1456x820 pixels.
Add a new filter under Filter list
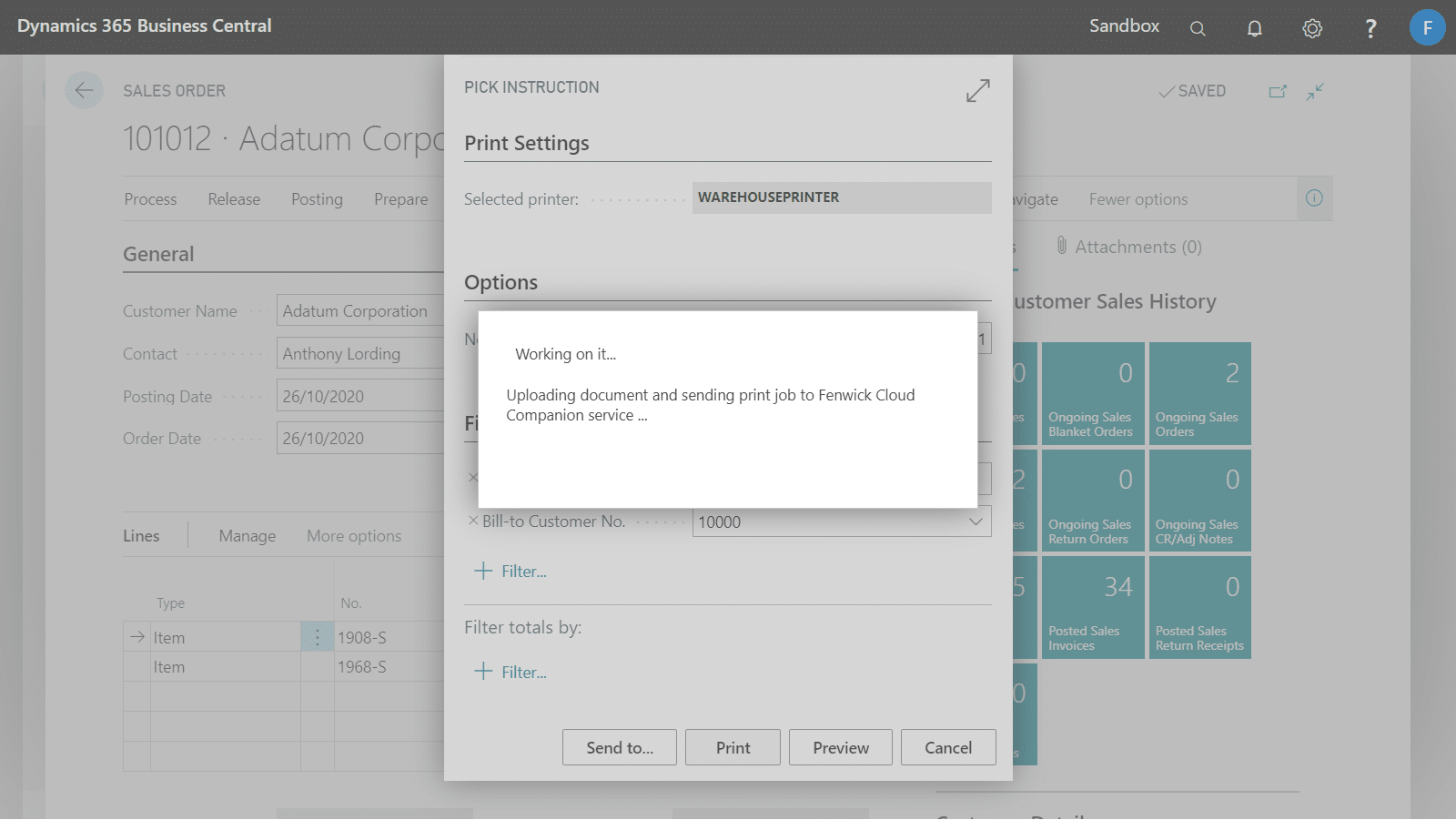click(x=511, y=572)
